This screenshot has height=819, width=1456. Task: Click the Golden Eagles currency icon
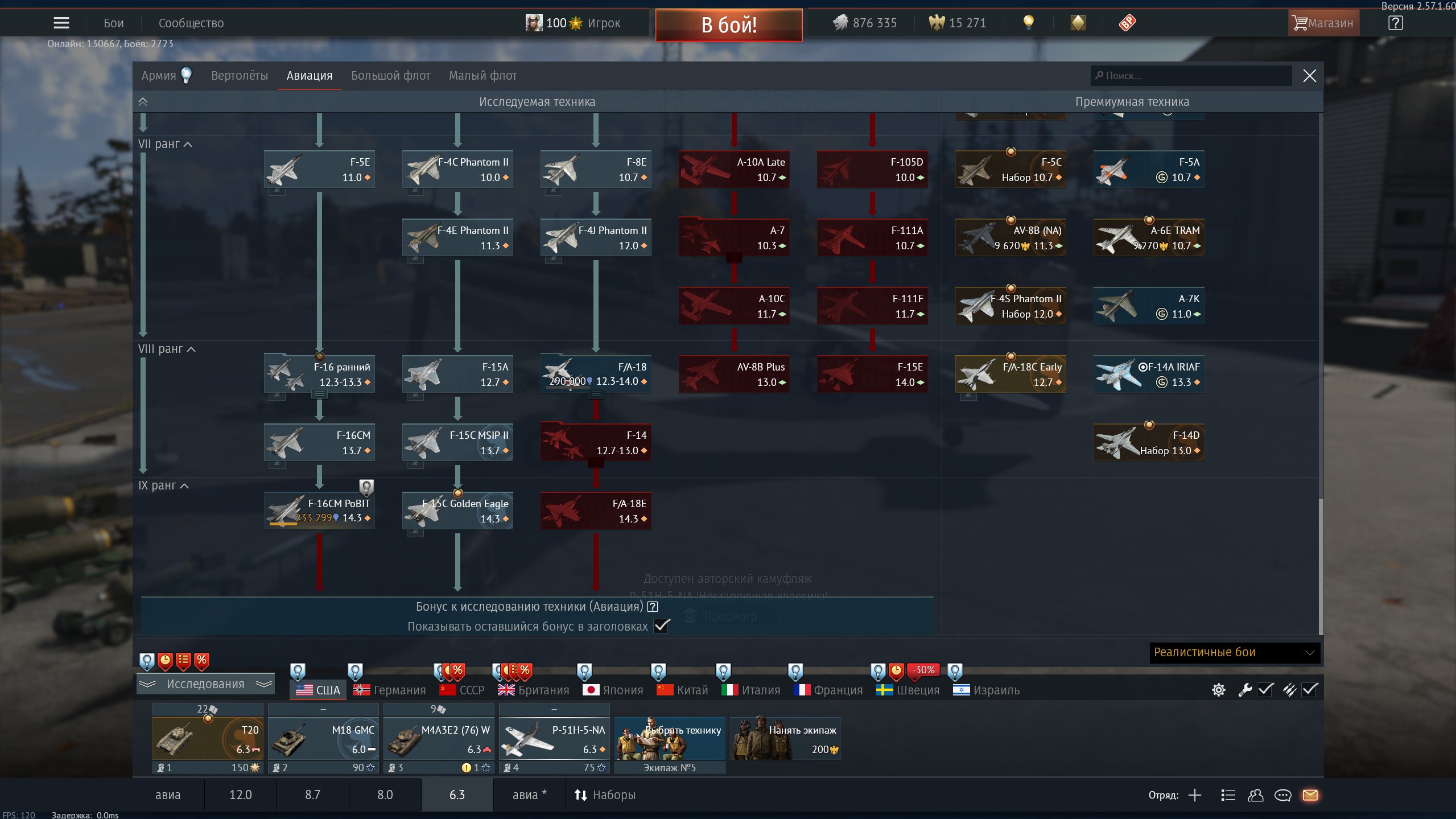937,23
